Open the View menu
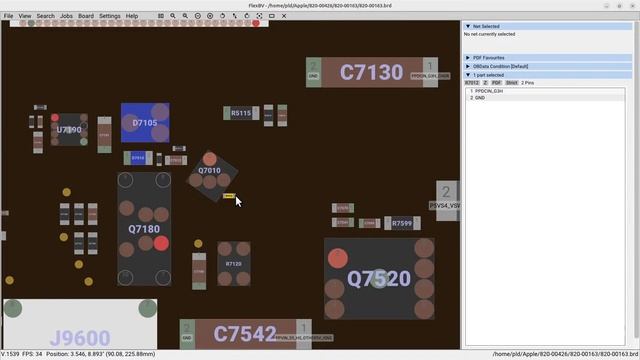Screen dimensions: 640x360 pyautogui.click(x=24, y=16)
